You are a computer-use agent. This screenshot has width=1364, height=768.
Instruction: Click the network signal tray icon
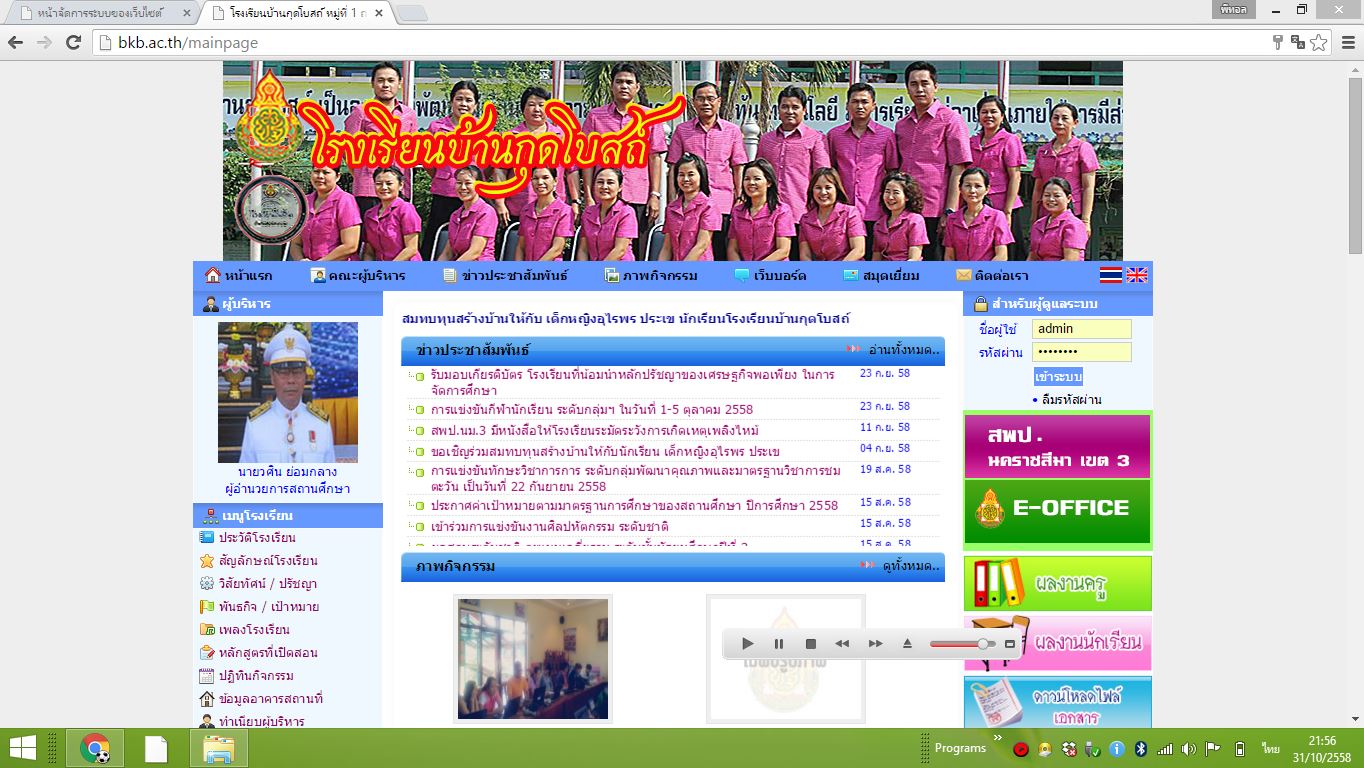click(x=1165, y=749)
